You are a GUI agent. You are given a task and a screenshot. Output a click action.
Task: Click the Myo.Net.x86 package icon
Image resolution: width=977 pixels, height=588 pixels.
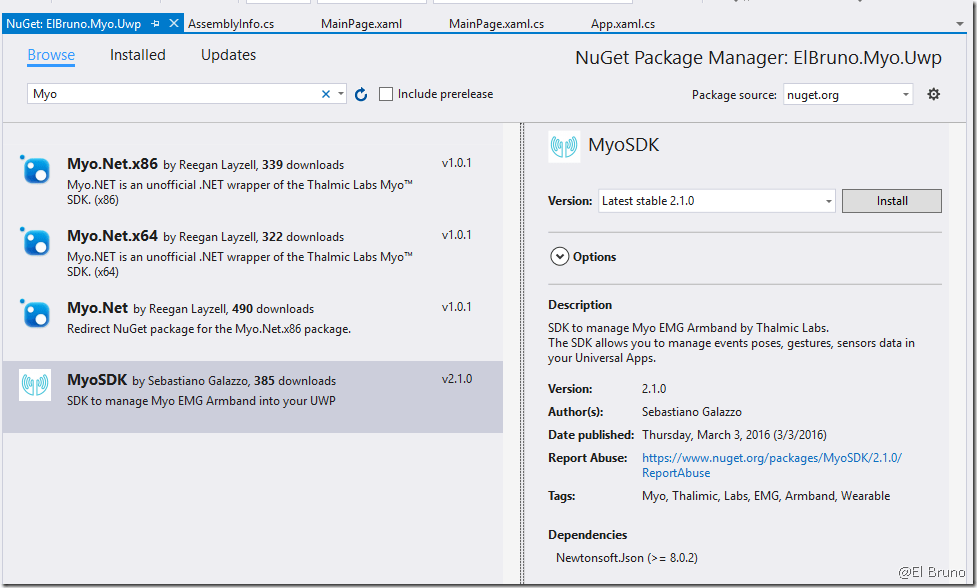point(36,170)
